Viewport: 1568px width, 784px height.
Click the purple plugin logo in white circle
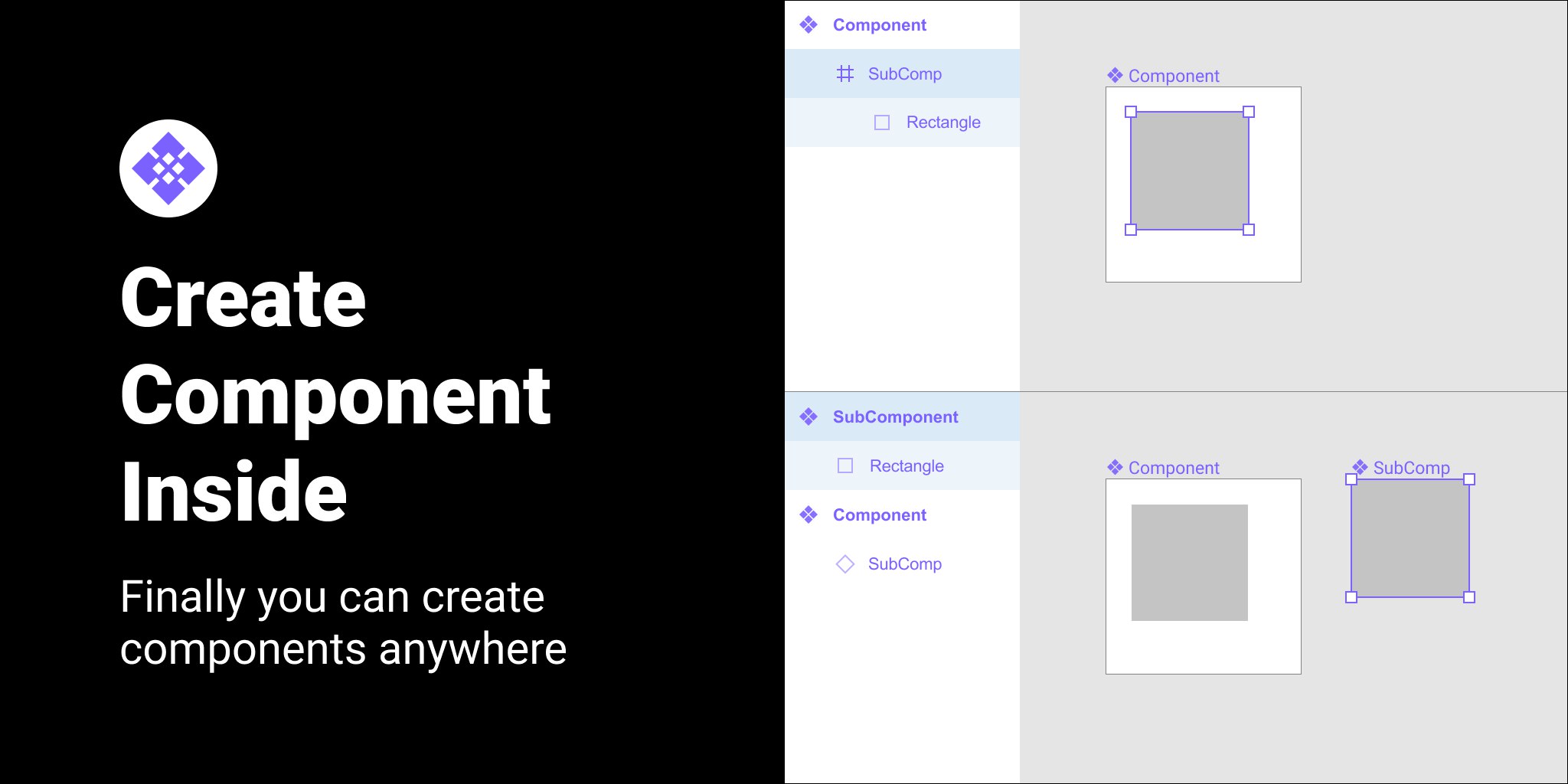(x=168, y=168)
